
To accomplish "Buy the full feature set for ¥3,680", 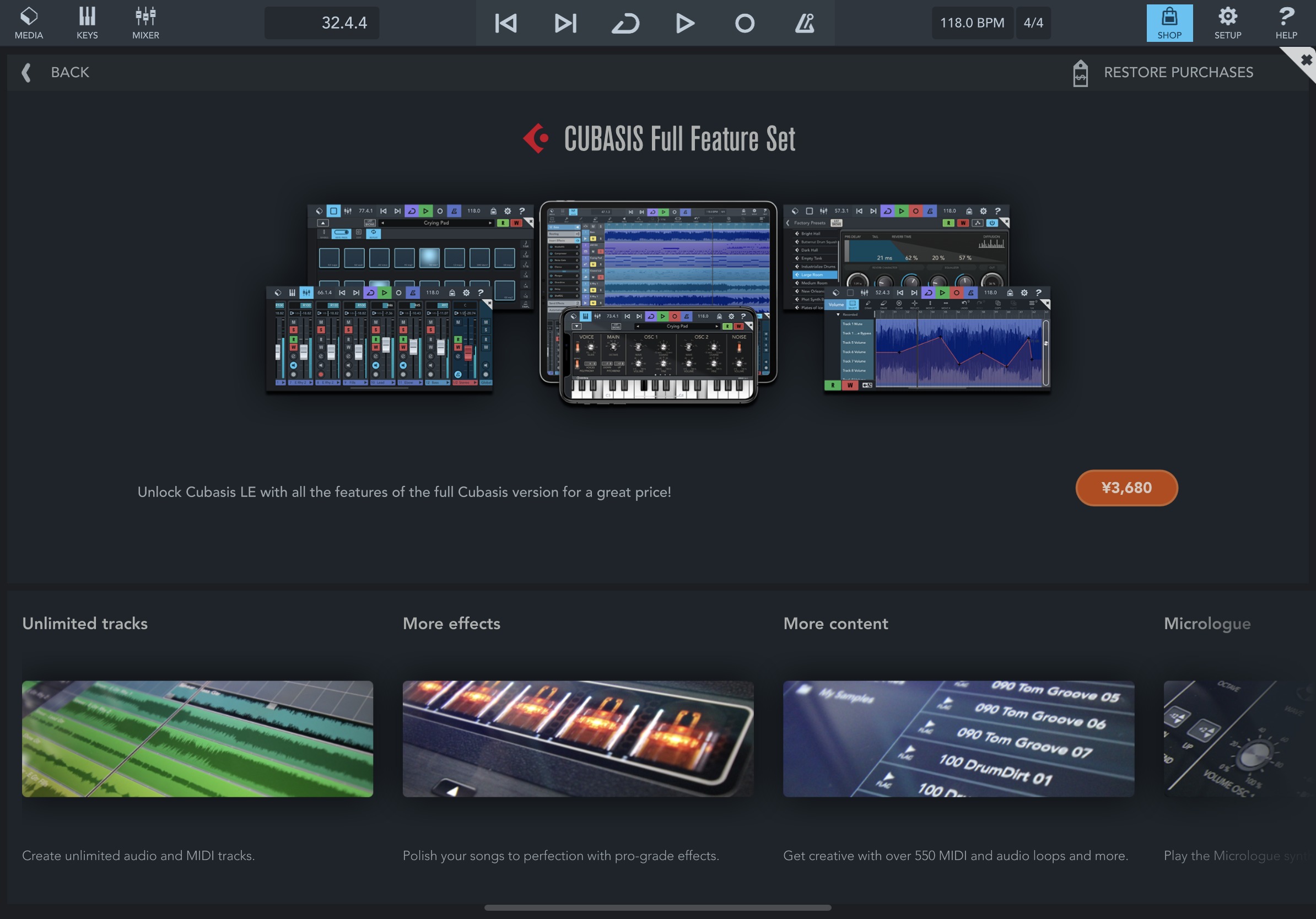I will [x=1126, y=488].
